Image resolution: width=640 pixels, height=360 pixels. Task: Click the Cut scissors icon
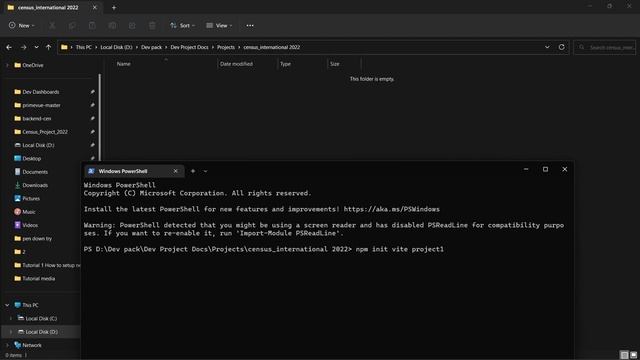coord(52,26)
